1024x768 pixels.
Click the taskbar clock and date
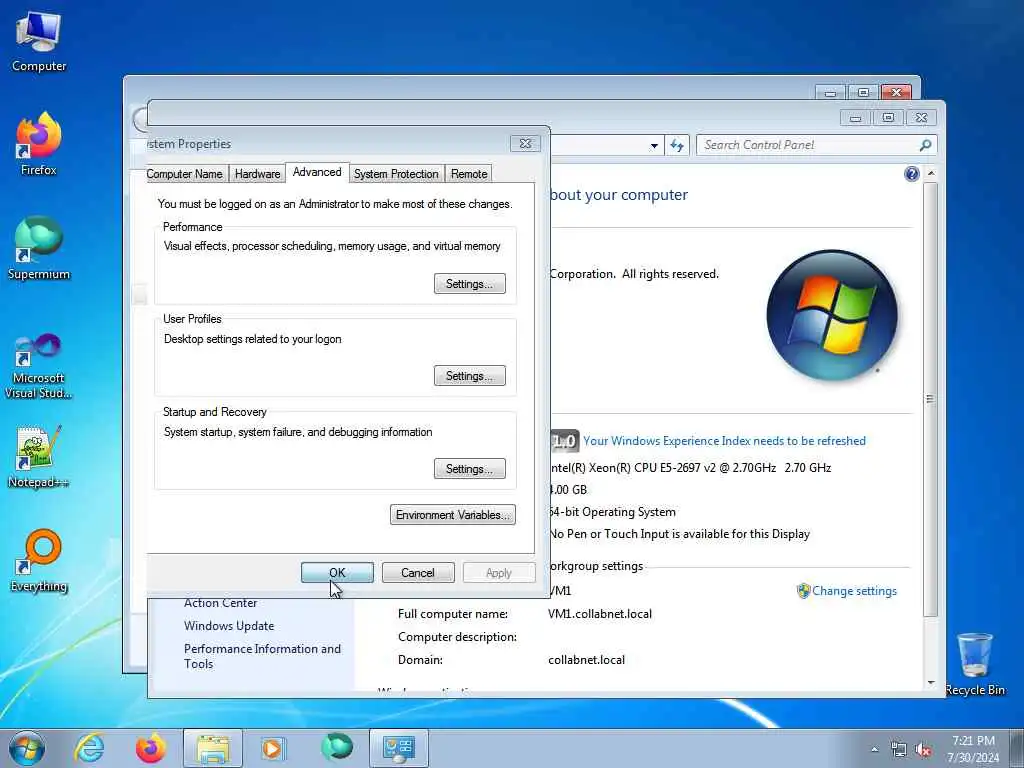(973, 749)
